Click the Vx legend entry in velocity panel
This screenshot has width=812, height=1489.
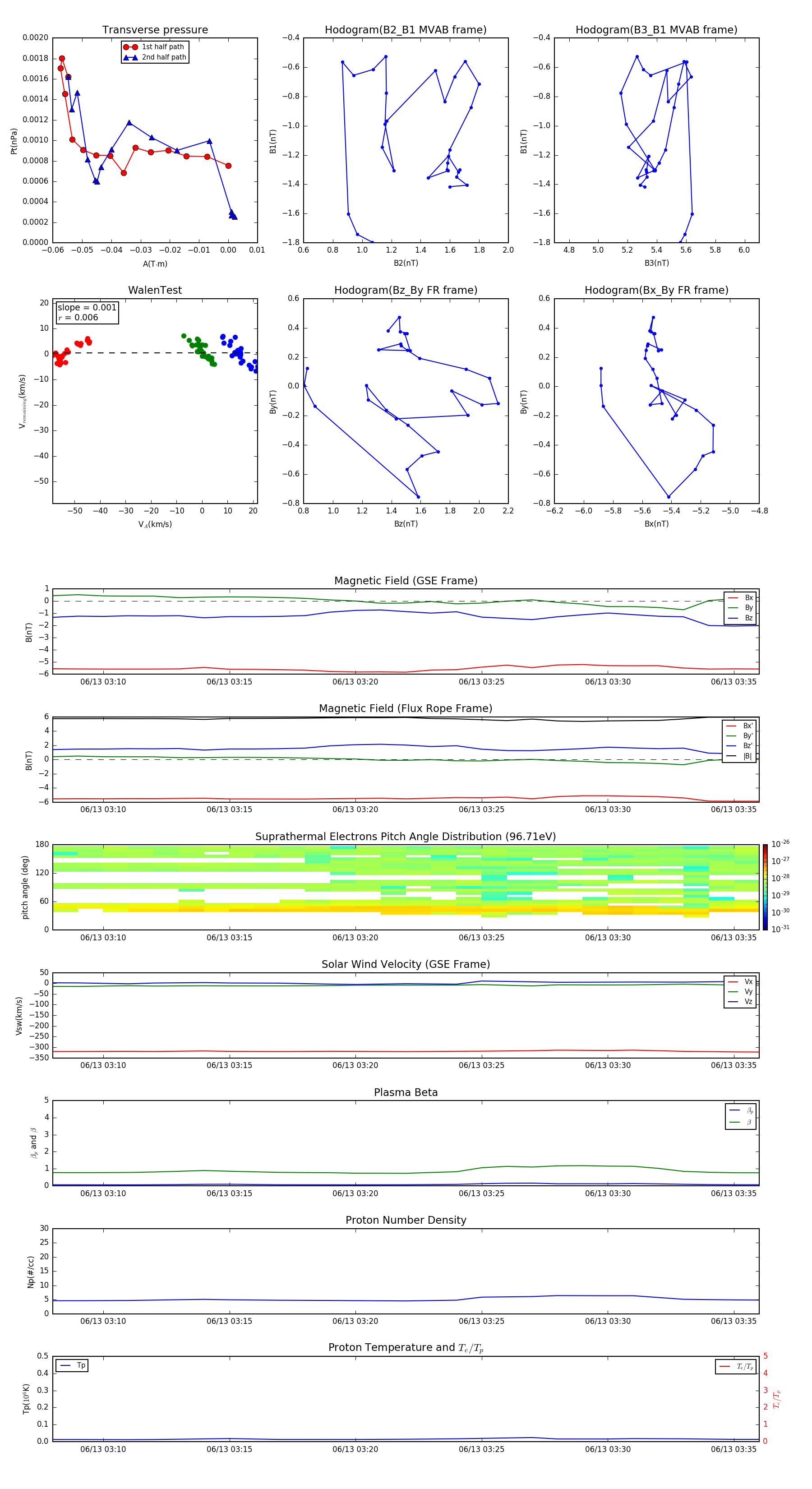point(740,981)
